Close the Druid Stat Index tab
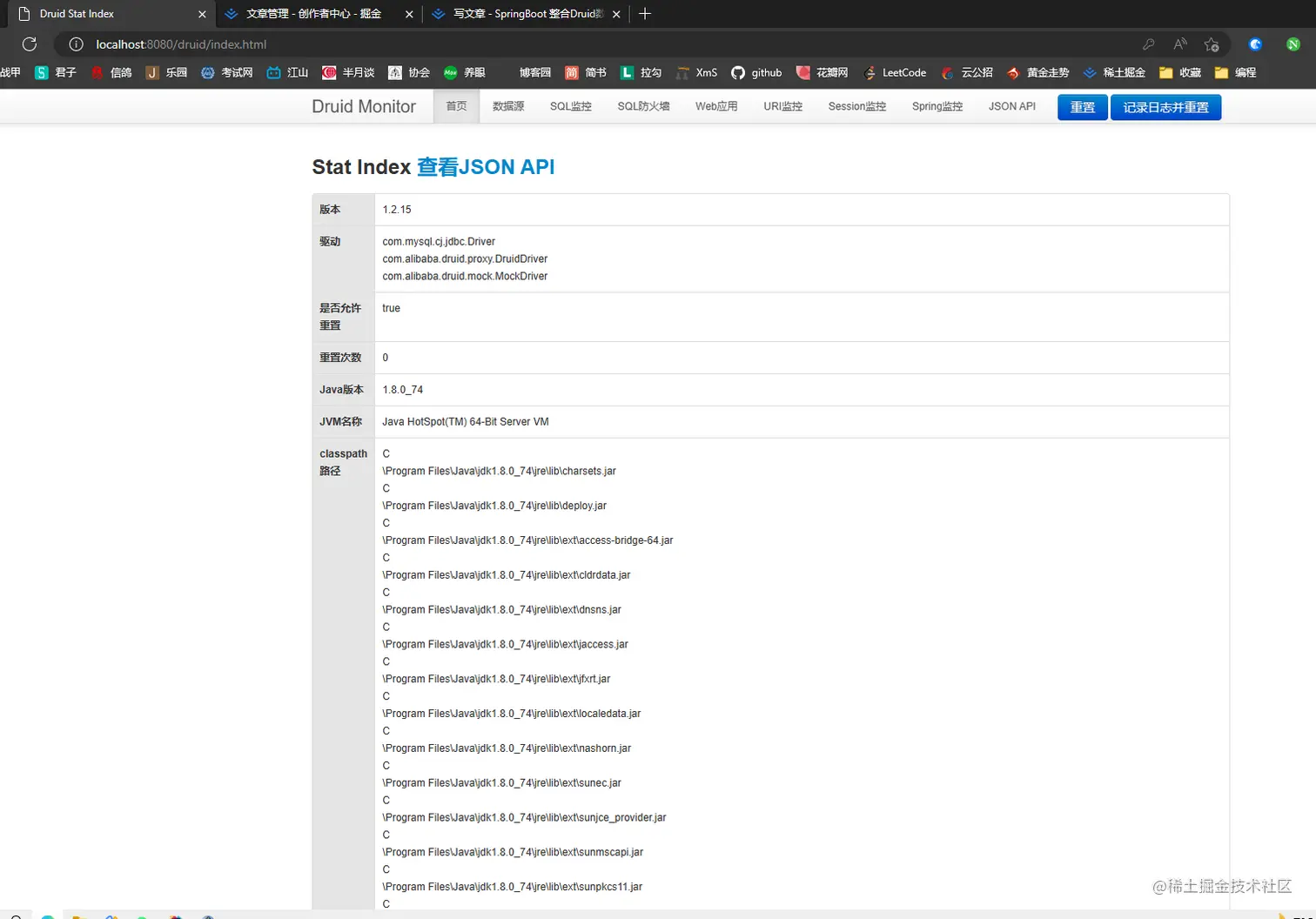The width and height of the screenshot is (1316, 919). [202, 14]
